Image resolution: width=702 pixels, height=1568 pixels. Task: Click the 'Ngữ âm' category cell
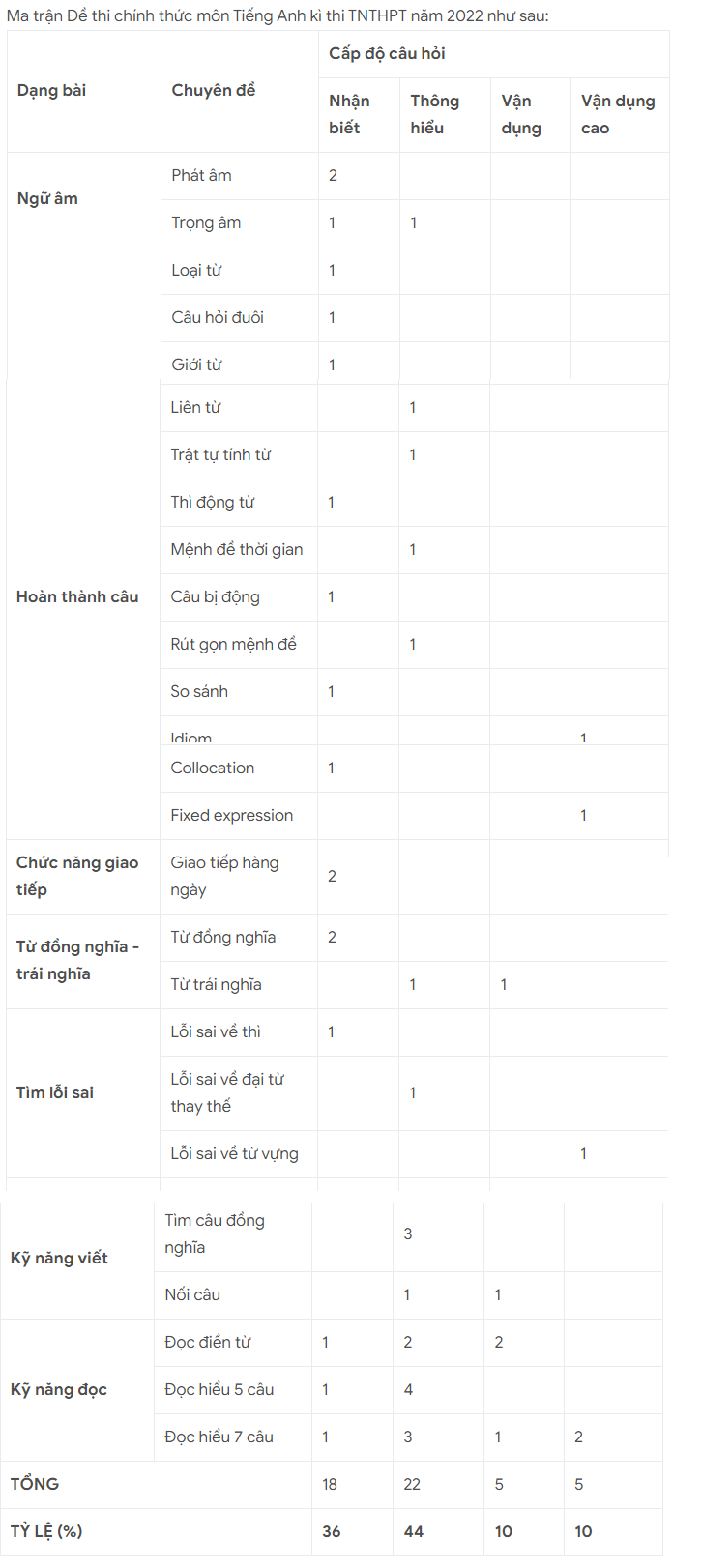click(x=47, y=199)
